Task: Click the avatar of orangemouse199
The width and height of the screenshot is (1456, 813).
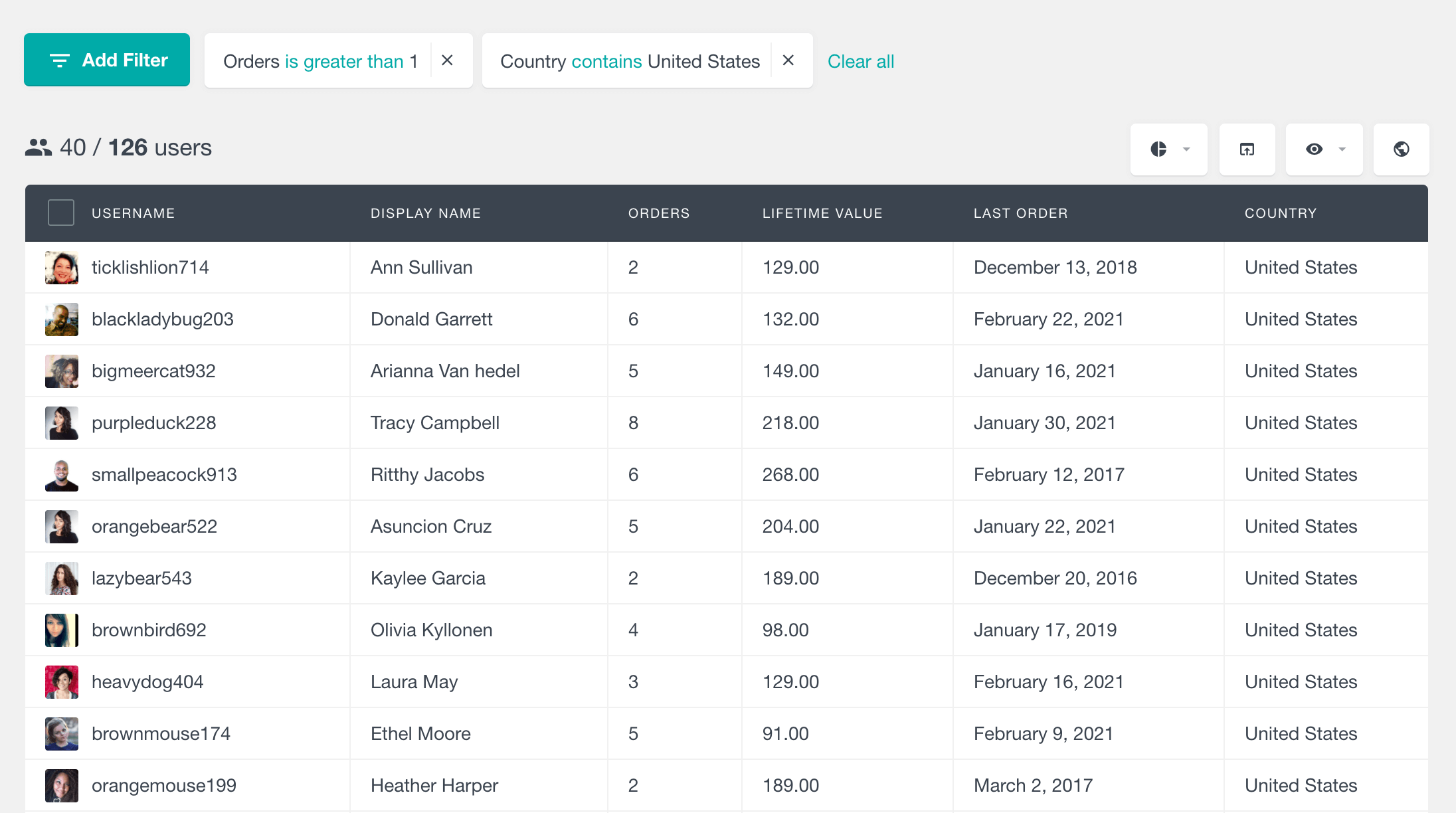Action: 62,786
